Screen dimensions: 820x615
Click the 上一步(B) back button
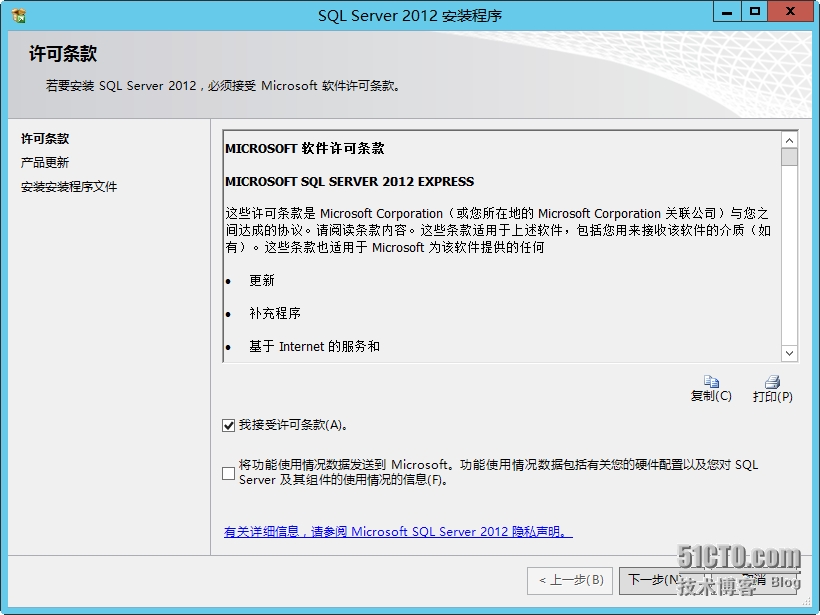point(570,580)
